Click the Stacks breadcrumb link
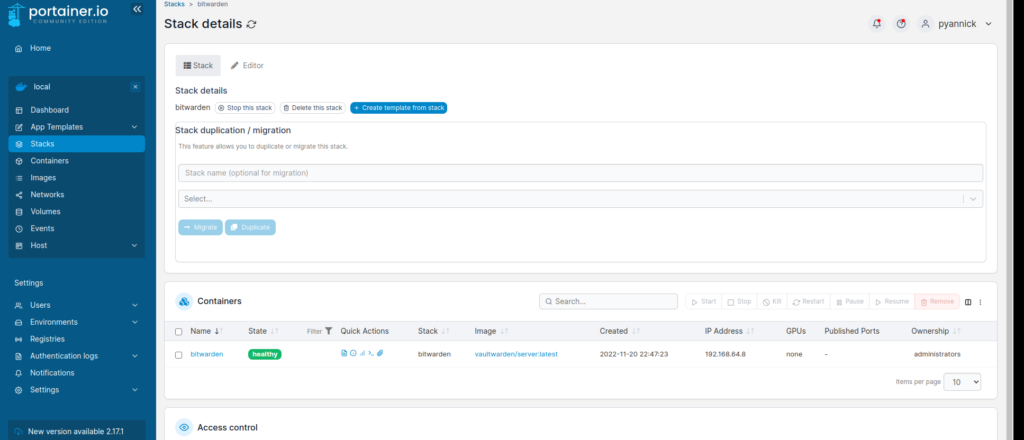Image resolution: width=1024 pixels, height=440 pixels. click(x=174, y=4)
